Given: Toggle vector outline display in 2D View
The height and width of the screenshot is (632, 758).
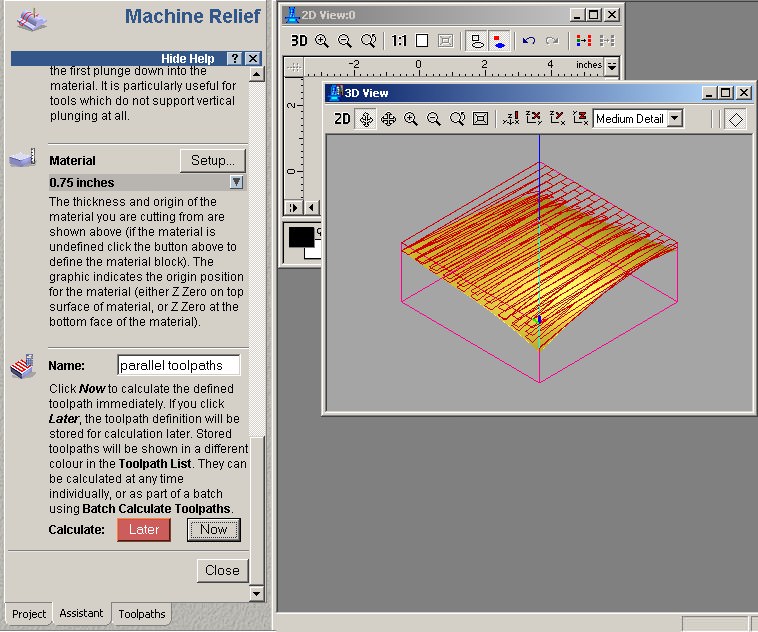Looking at the screenshot, I should pyautogui.click(x=477, y=41).
